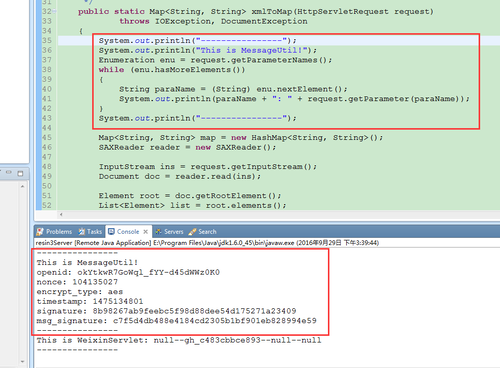Close the Console view tab

pos(146,232)
